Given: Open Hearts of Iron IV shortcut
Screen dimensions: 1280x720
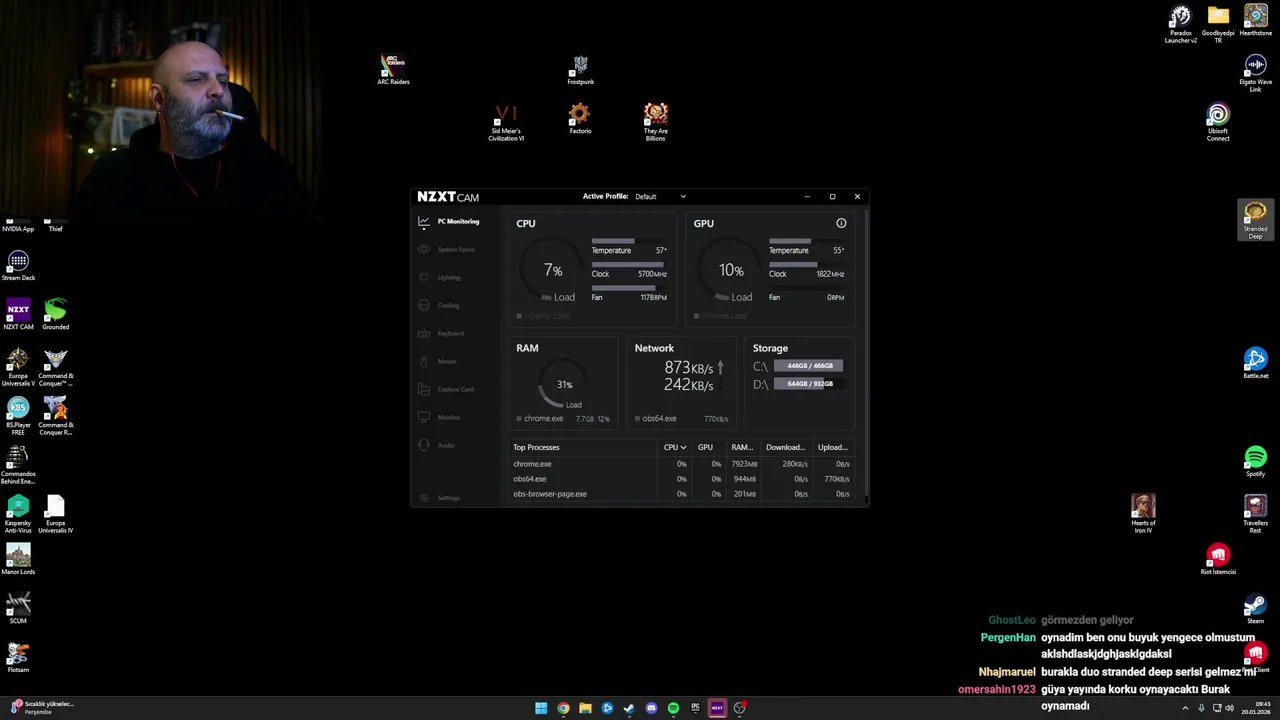Looking at the screenshot, I should pyautogui.click(x=1143, y=514).
